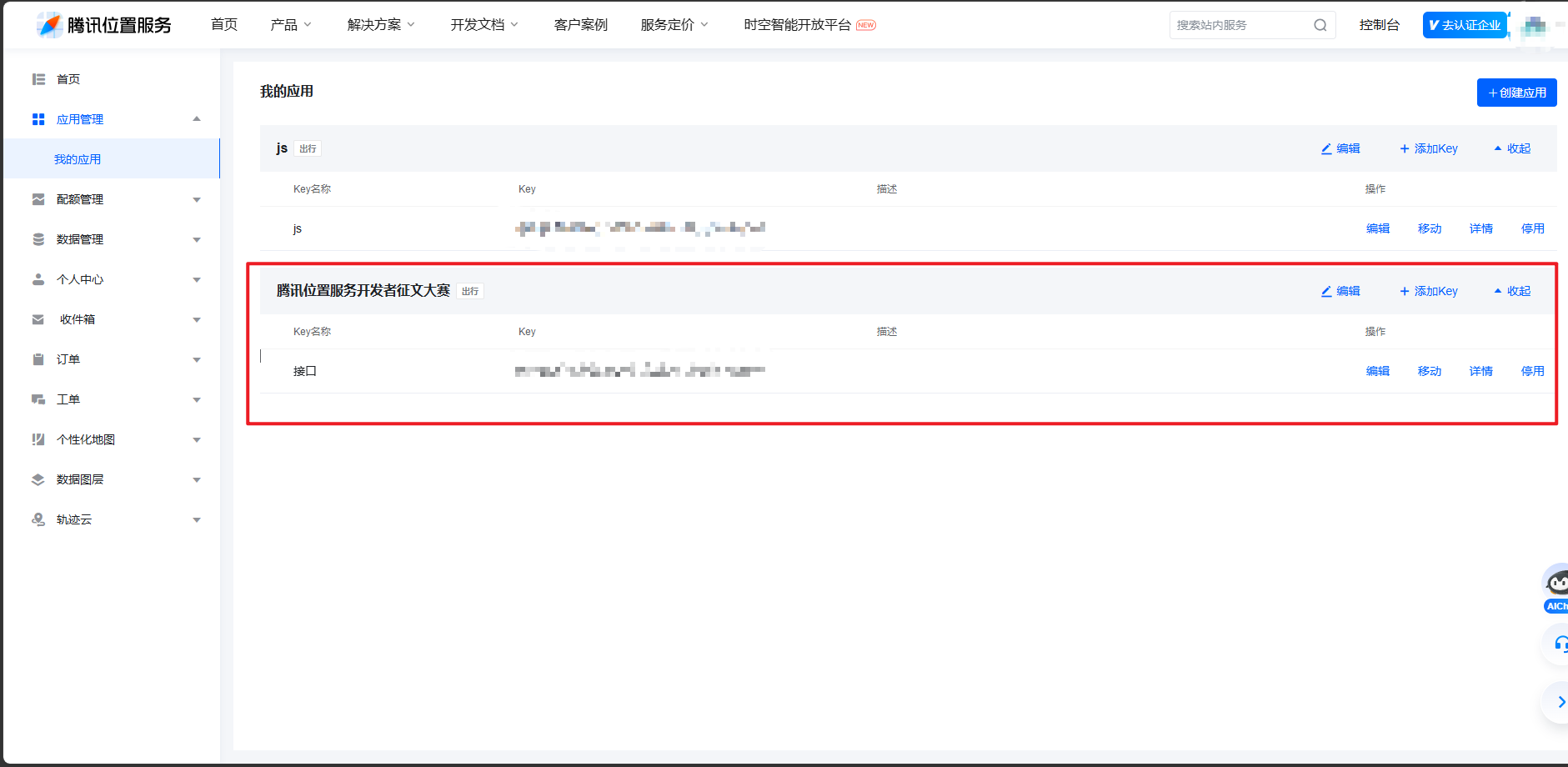Click the Tencent Location Service logo
This screenshot has width=1568, height=767.
104,25
